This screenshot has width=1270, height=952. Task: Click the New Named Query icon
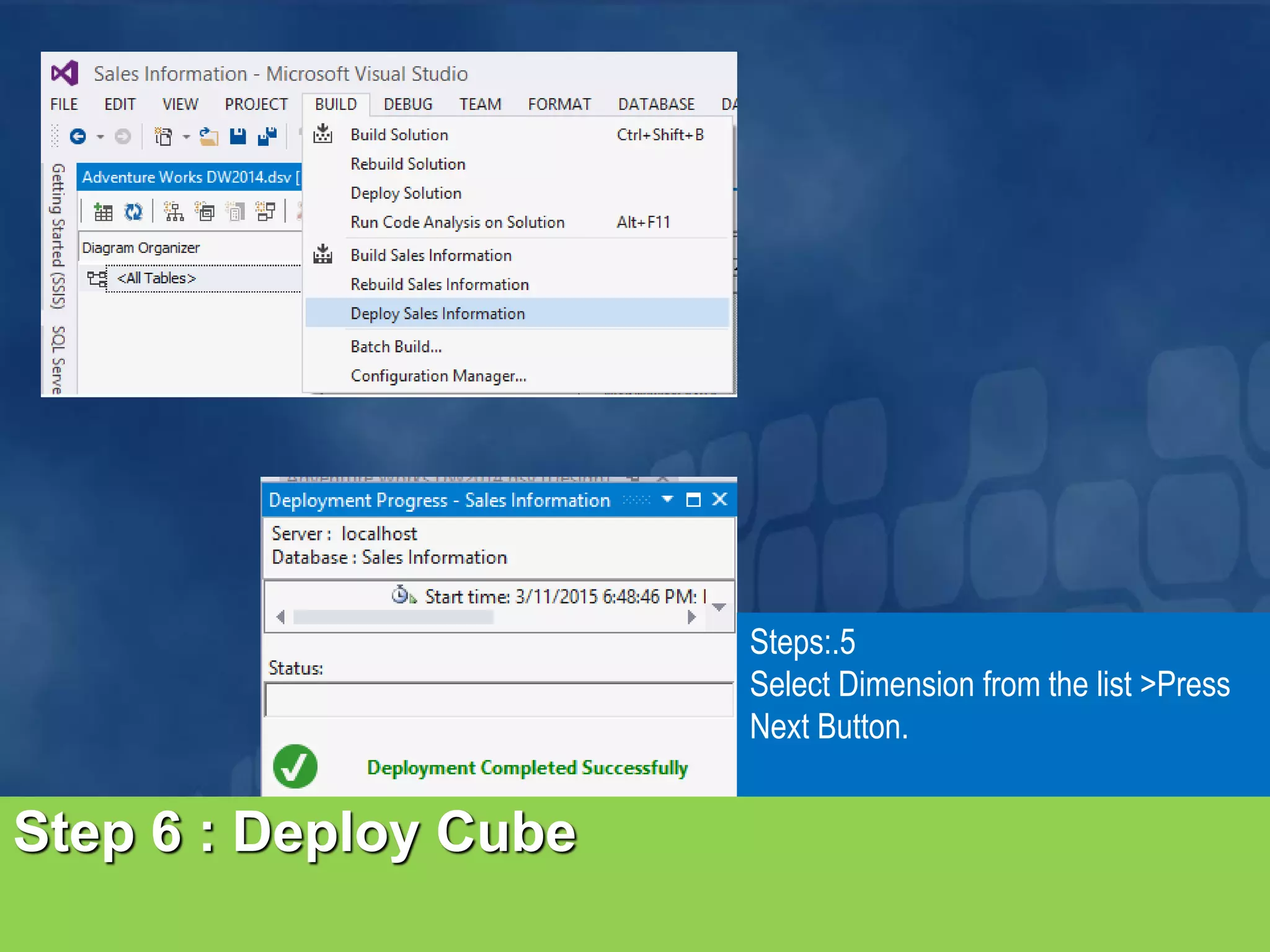pos(205,212)
